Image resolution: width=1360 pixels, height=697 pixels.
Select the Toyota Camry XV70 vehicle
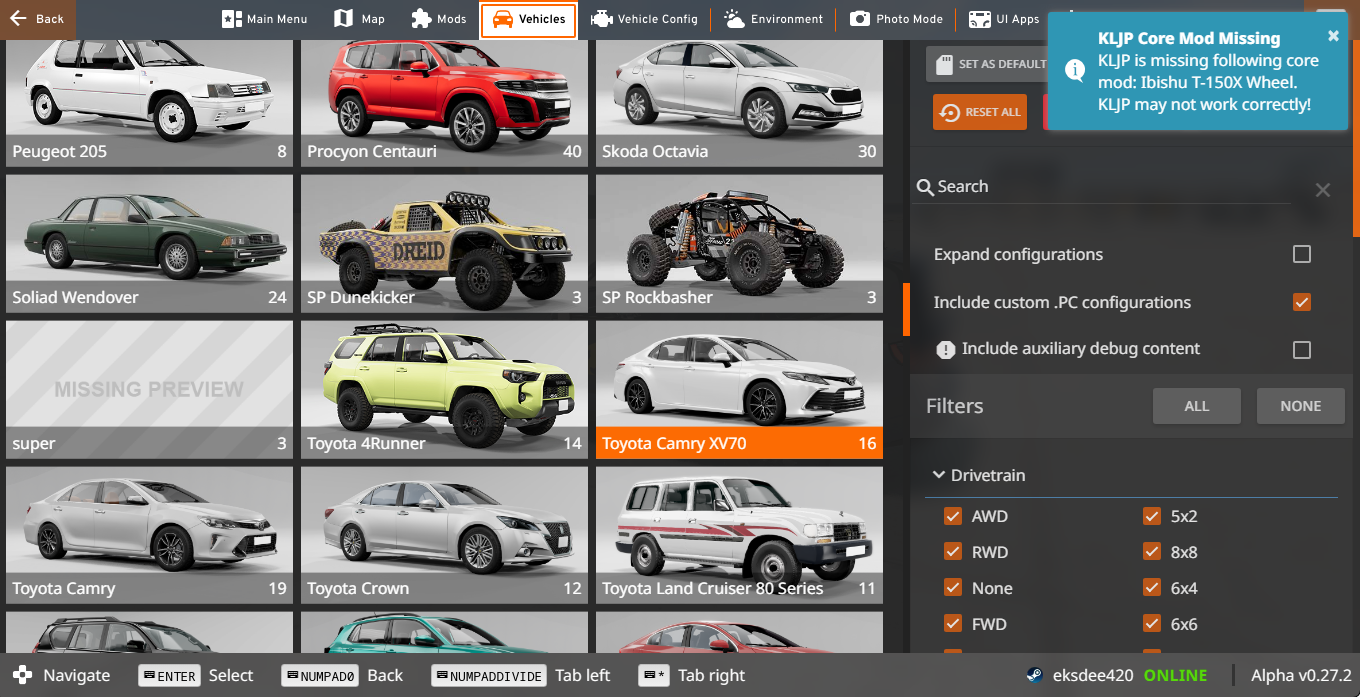pyautogui.click(x=739, y=390)
